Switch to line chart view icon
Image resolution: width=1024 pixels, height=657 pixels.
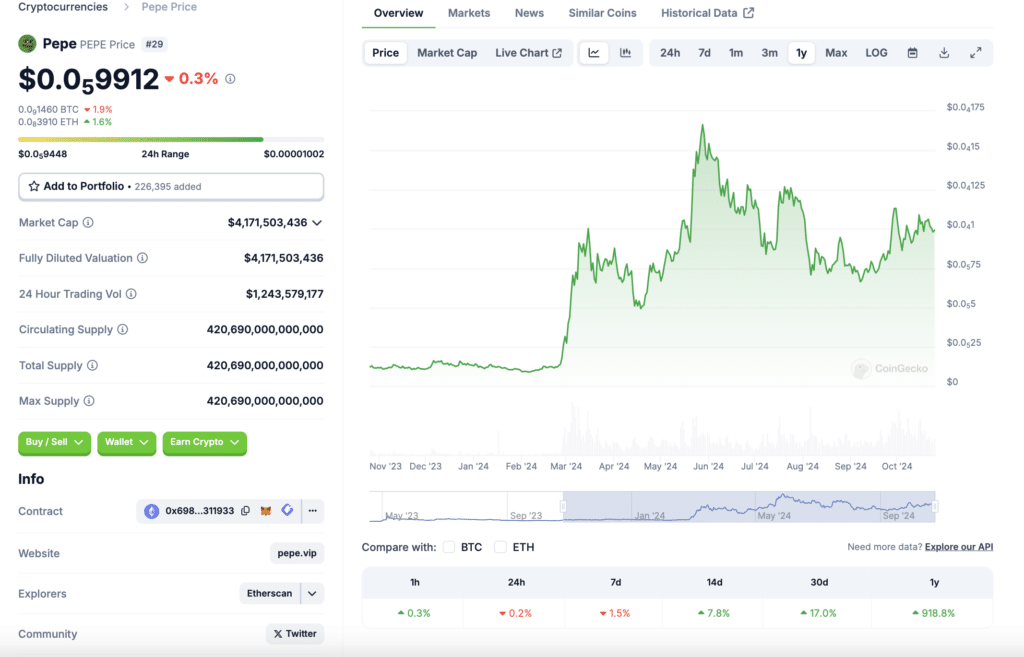click(x=594, y=53)
